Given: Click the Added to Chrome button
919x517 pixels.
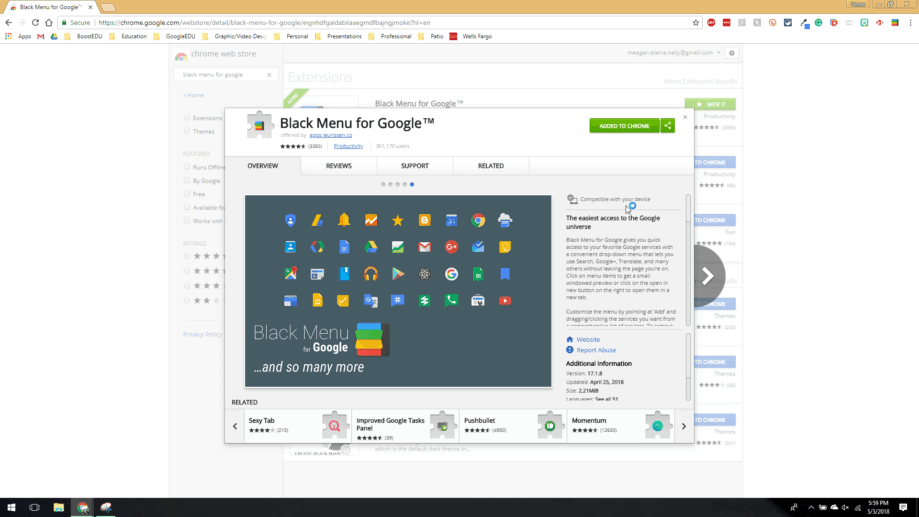Looking at the screenshot, I should pos(623,125).
